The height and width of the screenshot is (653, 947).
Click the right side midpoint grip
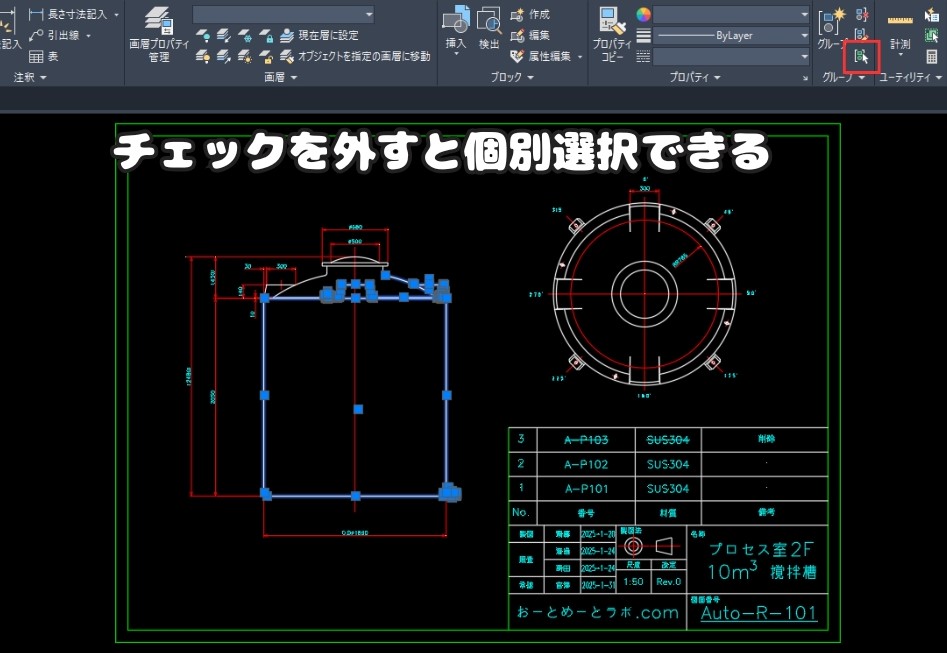447,395
